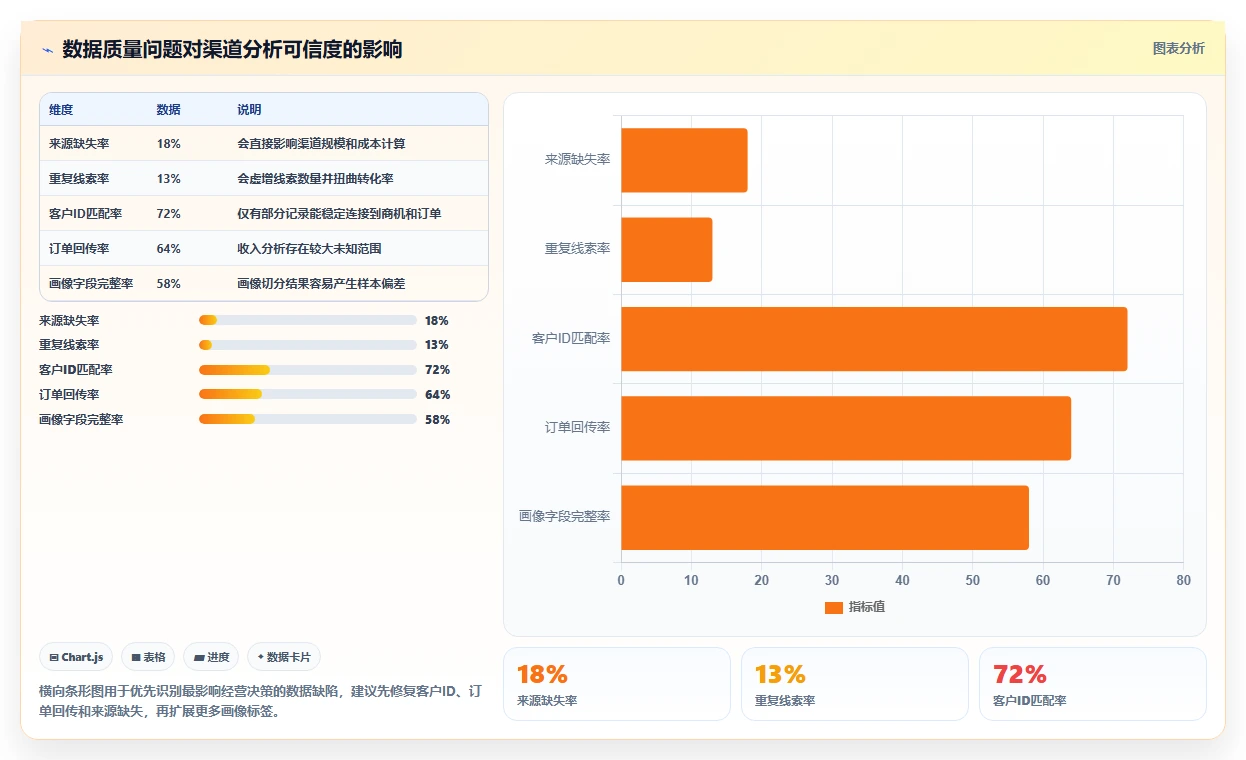Click the 数据卡片 tag chip
1246x760 pixels.
click(284, 657)
